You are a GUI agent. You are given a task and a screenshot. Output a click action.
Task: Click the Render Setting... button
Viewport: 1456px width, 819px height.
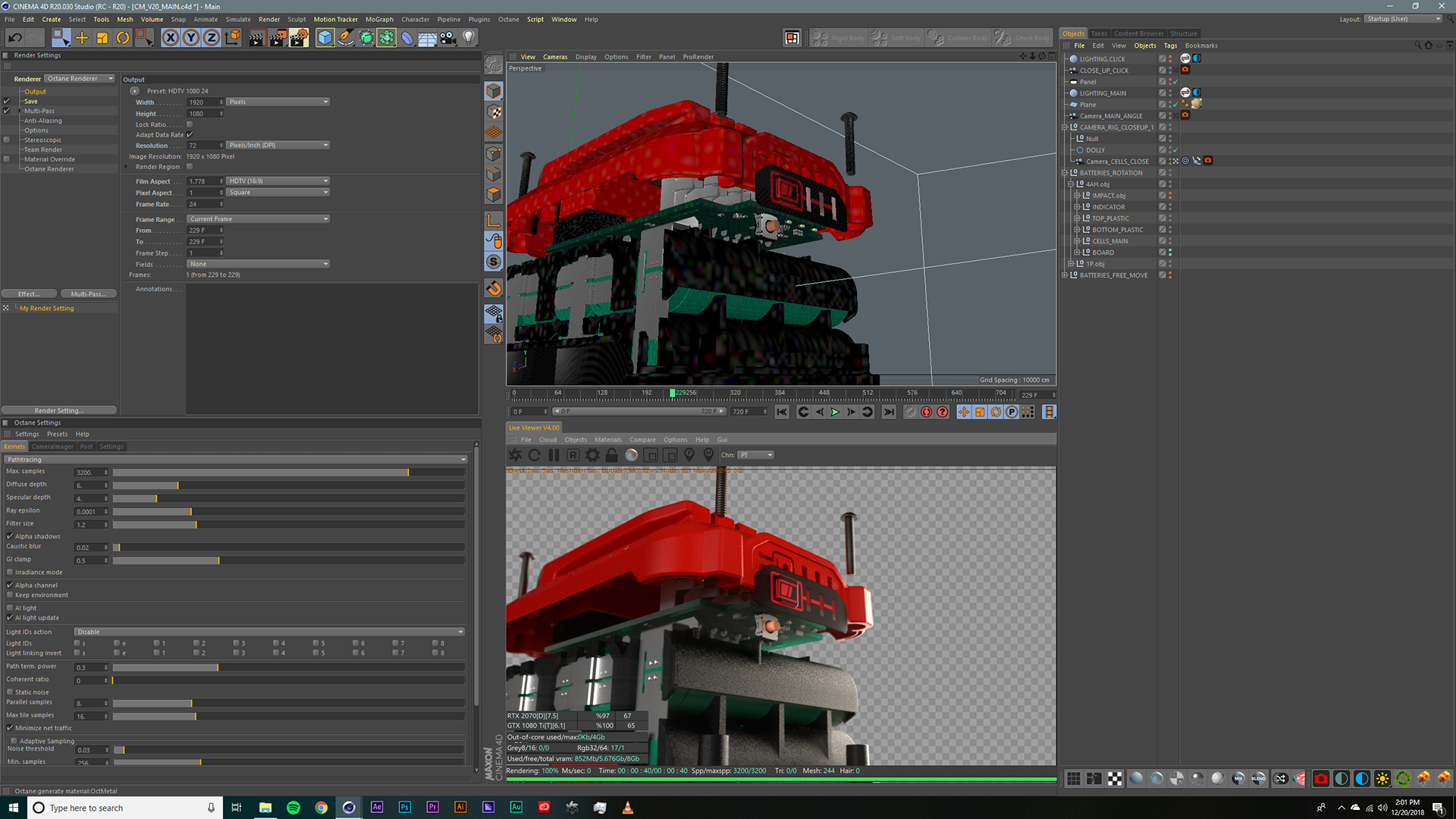click(x=59, y=410)
